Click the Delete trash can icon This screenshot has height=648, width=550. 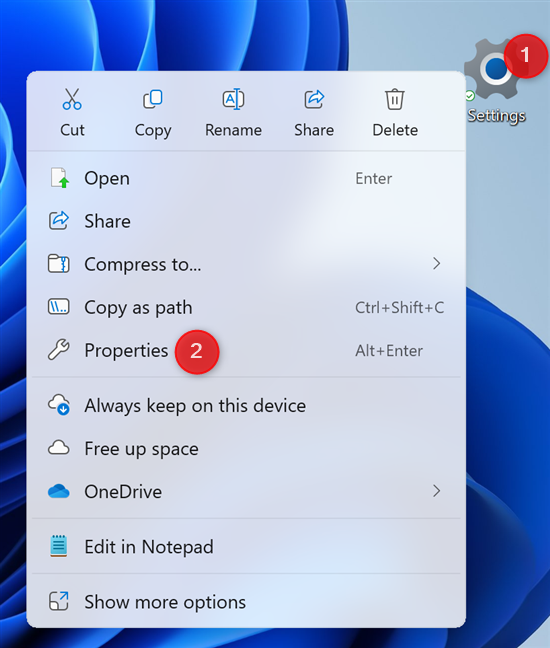coord(395,99)
